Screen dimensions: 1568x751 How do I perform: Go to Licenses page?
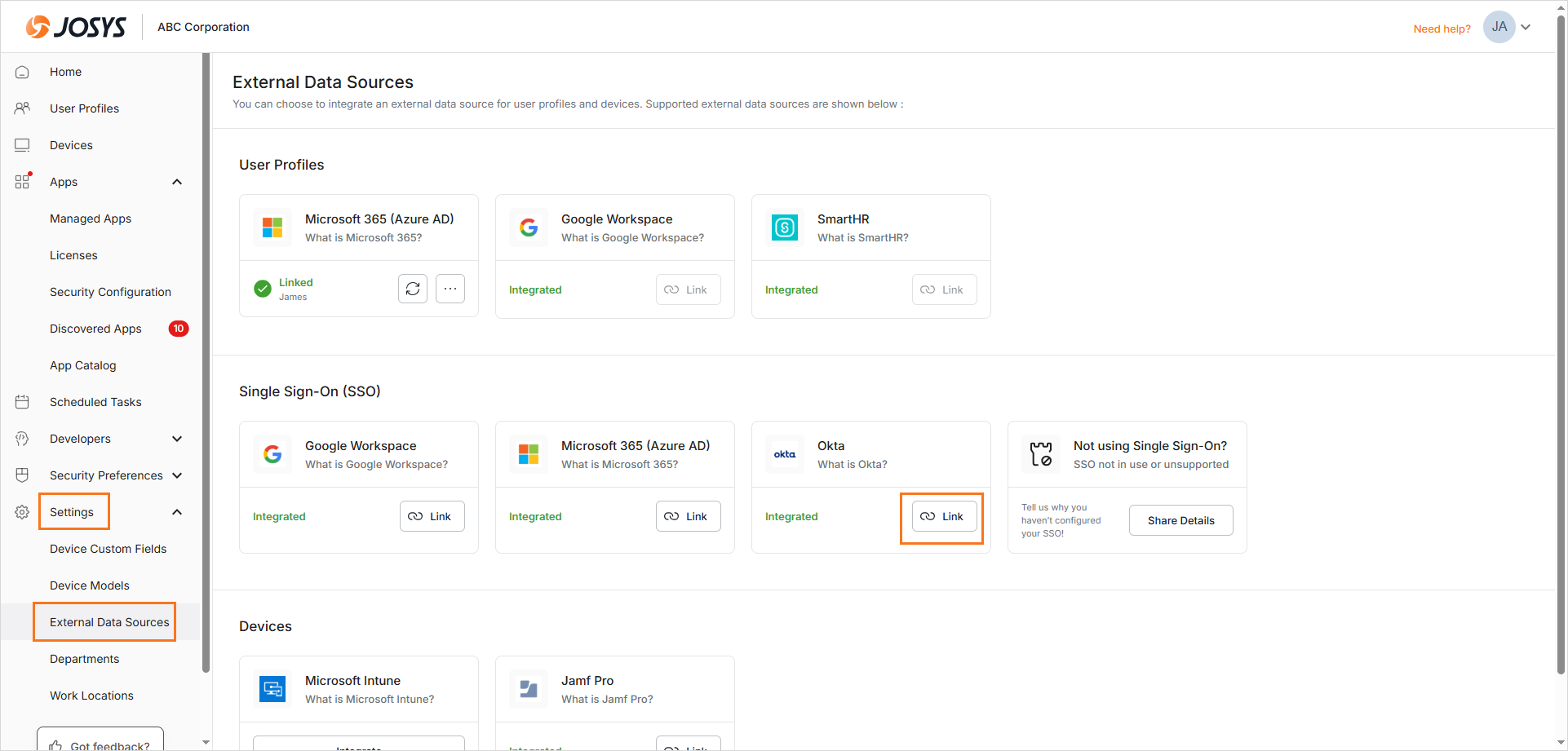(73, 255)
